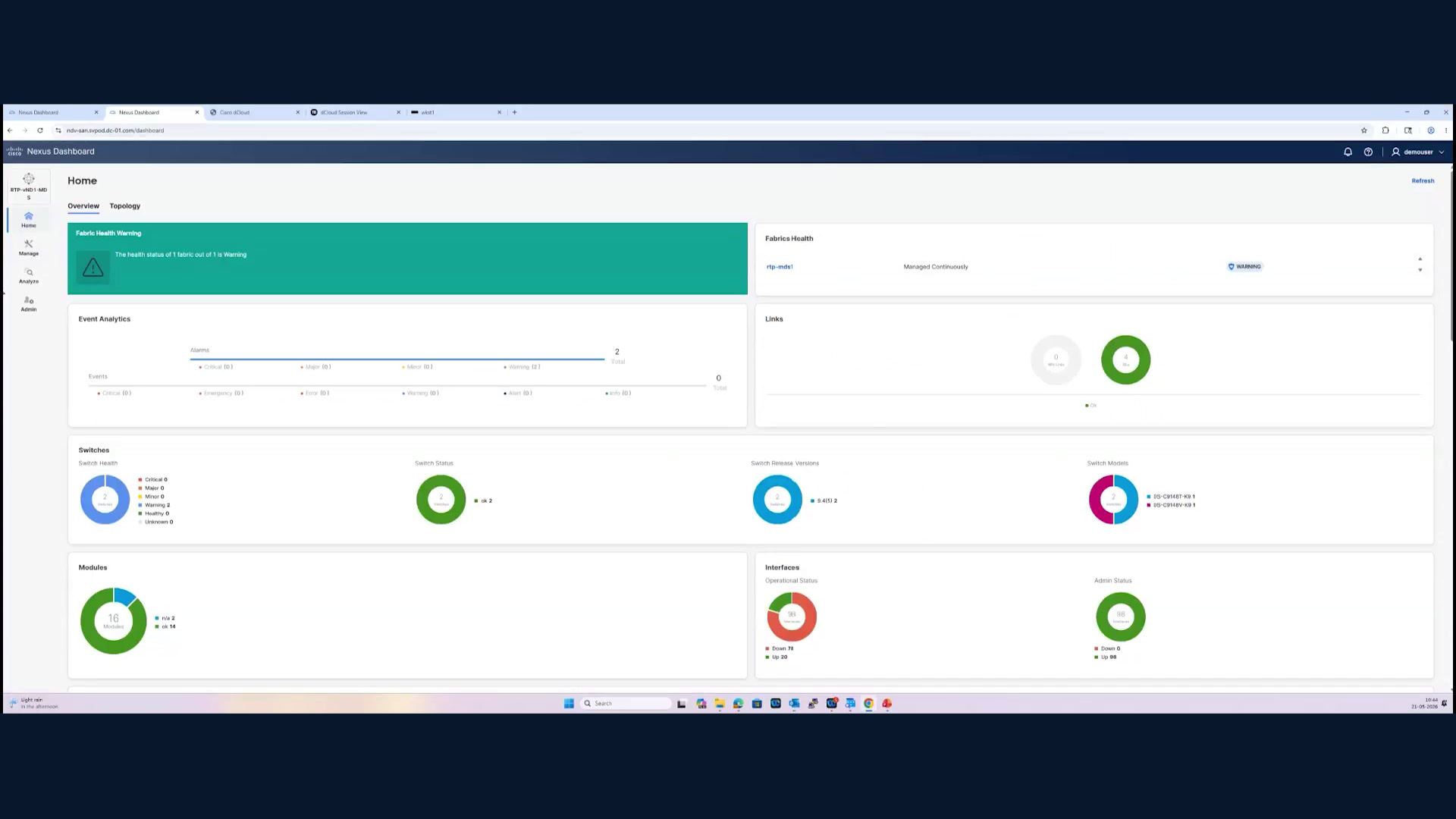The image size is (1456, 819).
Task: Switch to the Overview tab
Action: 83,206
